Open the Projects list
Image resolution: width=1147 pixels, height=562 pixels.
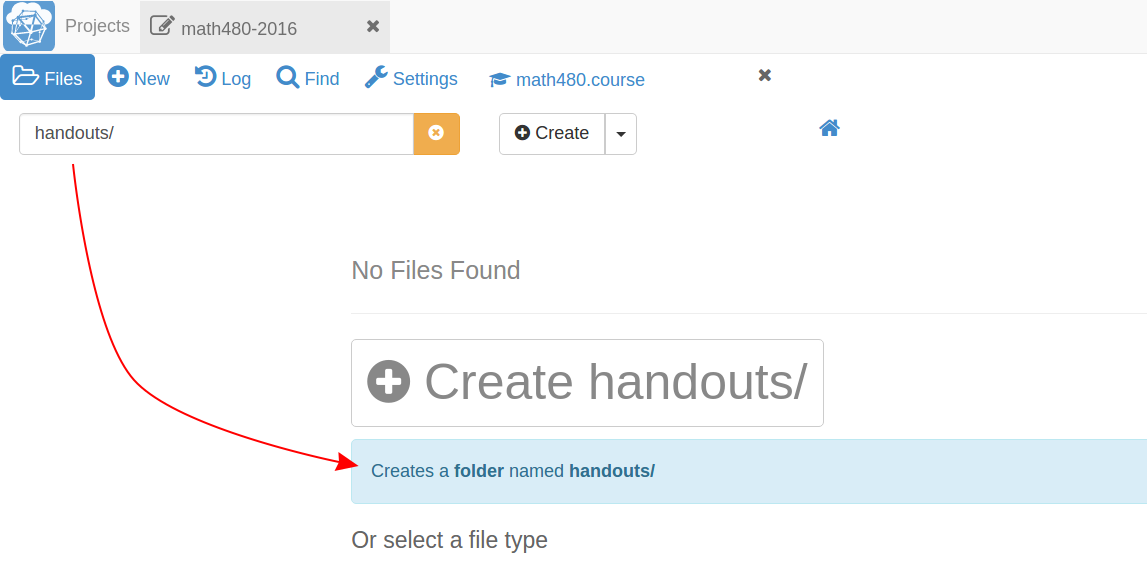pos(97,26)
